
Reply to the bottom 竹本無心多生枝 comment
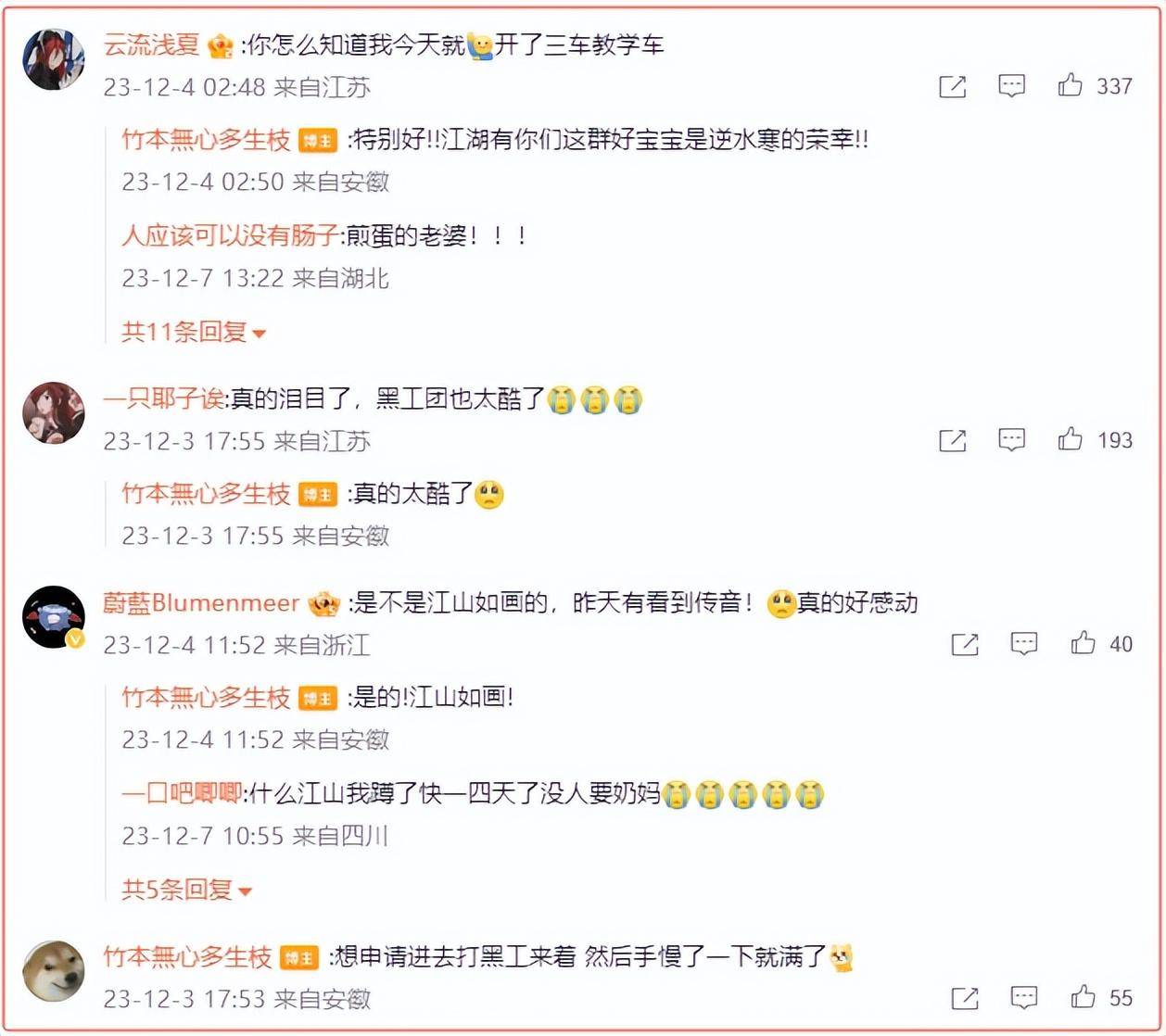pos(1024,997)
